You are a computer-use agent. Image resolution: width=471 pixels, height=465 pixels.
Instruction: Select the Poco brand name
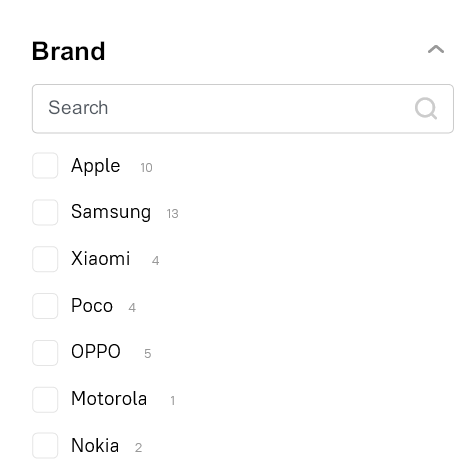tap(92, 305)
